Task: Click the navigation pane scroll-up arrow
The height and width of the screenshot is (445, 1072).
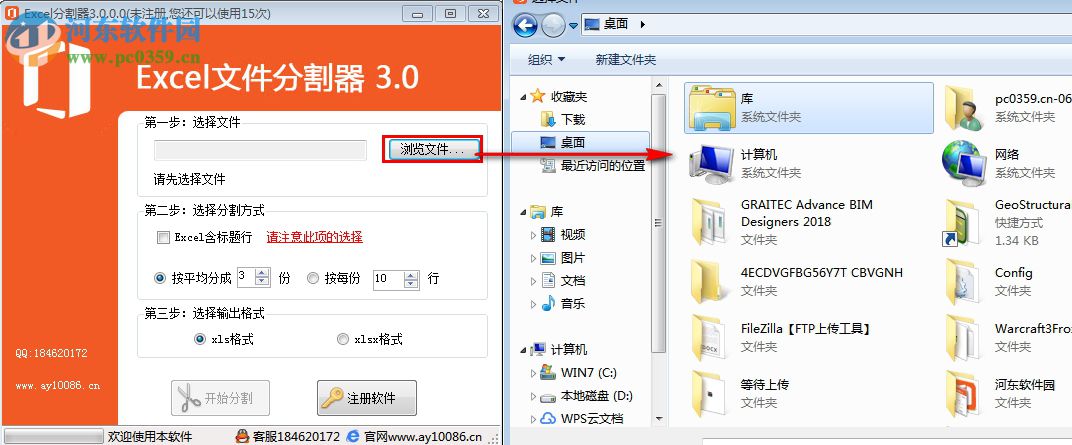Action: tap(658, 86)
